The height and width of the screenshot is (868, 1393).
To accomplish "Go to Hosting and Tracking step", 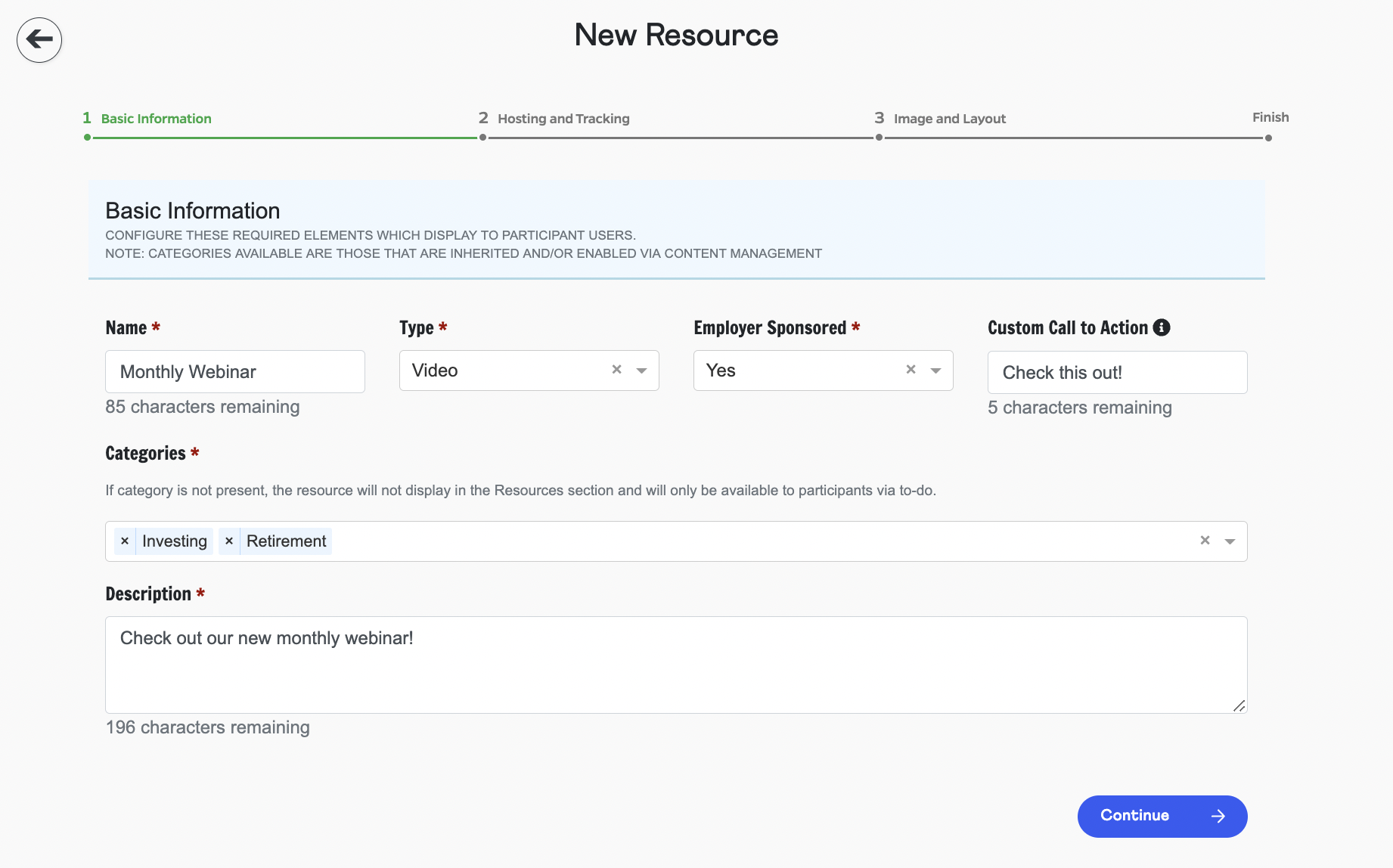I will pyautogui.click(x=563, y=119).
